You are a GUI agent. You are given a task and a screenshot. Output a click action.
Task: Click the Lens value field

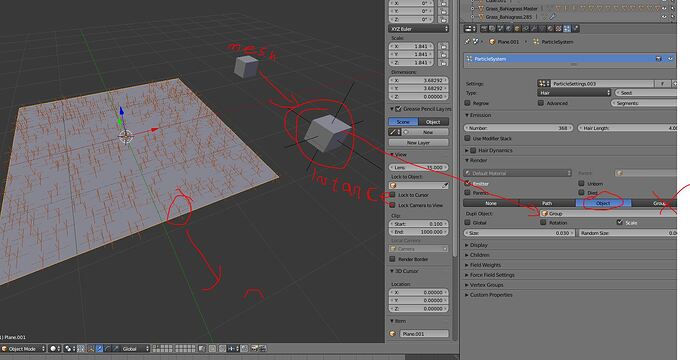(x=418, y=168)
